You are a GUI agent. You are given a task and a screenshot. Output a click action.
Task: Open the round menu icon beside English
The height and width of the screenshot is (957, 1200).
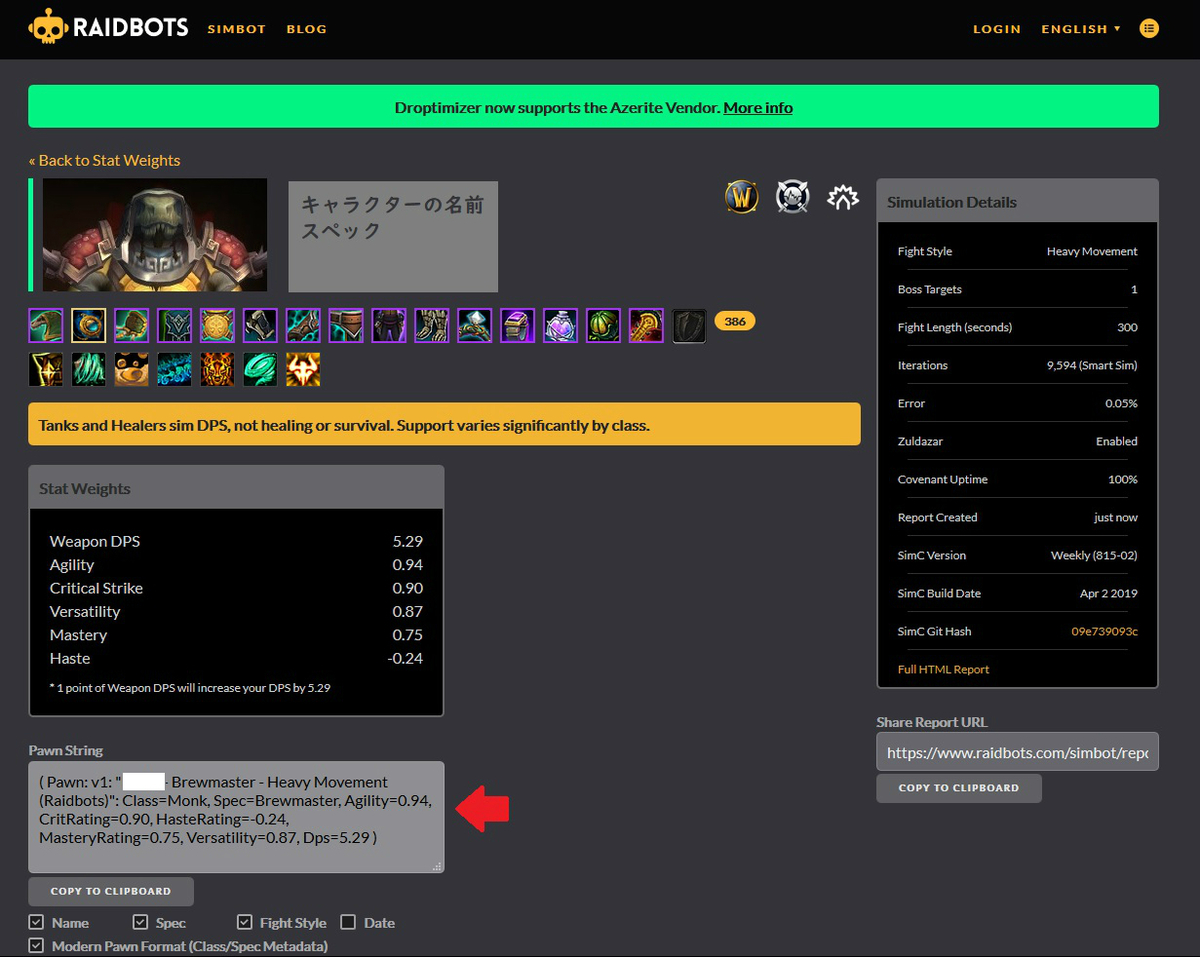1149,29
